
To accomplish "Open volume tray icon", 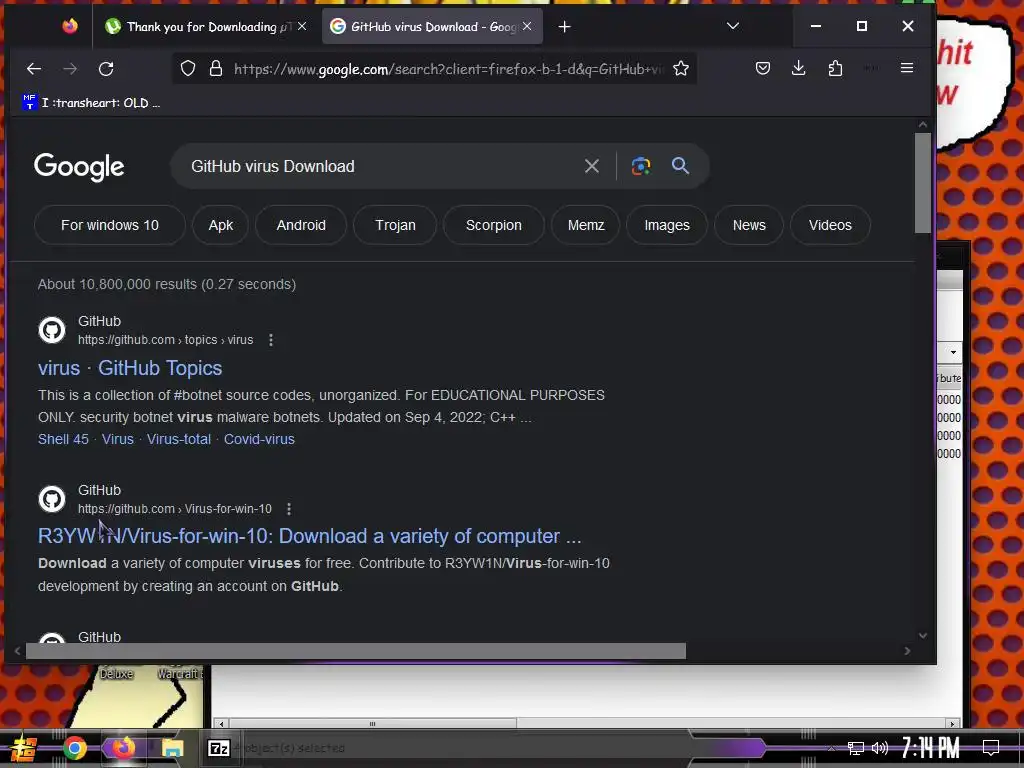I will pos(880,748).
